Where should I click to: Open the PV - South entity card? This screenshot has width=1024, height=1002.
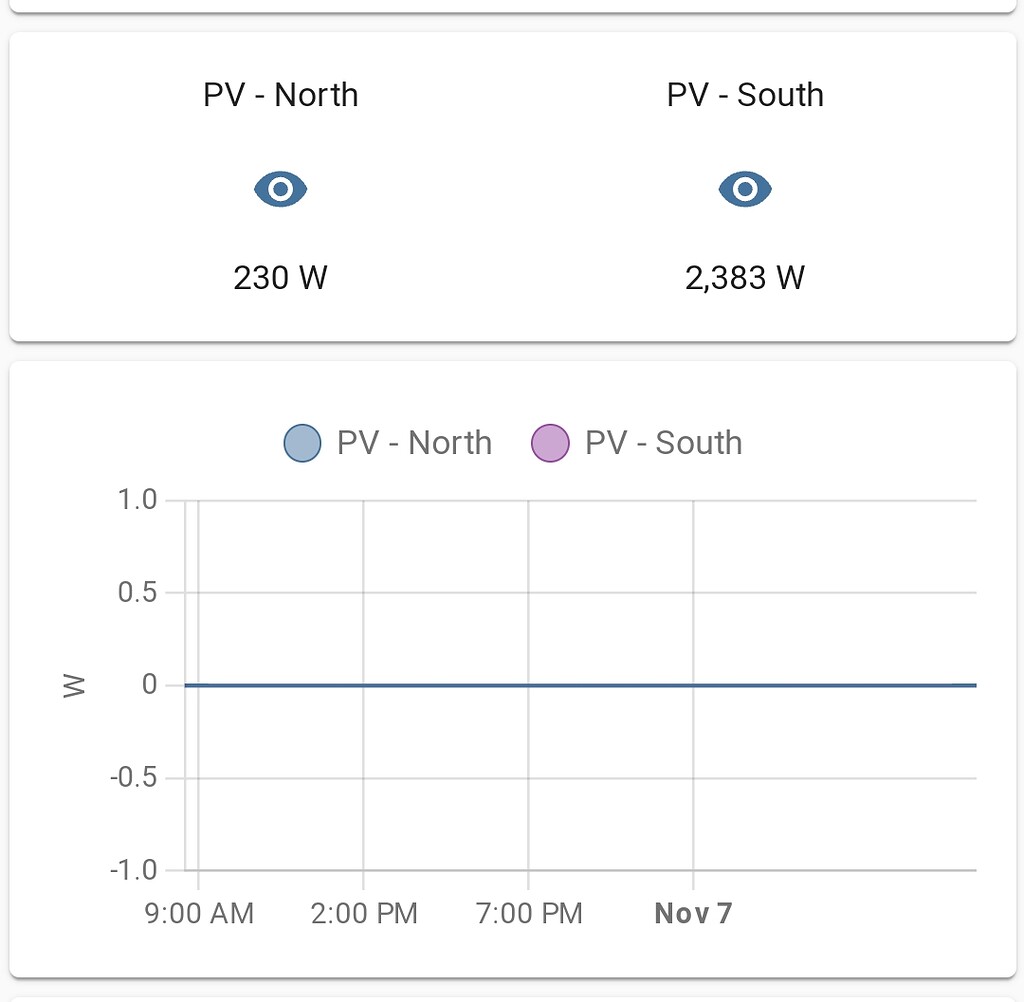pyautogui.click(x=744, y=94)
